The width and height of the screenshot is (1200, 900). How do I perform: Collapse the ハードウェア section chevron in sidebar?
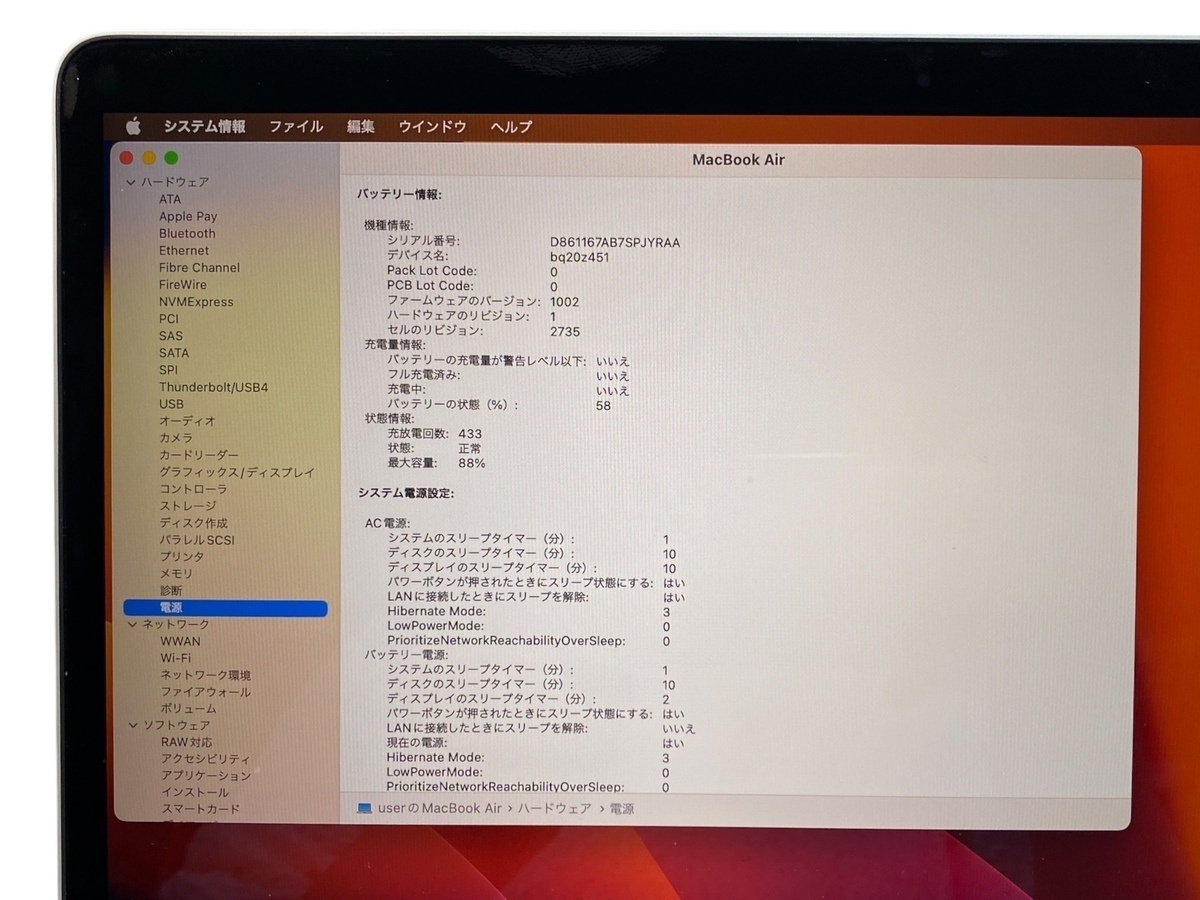click(131, 182)
